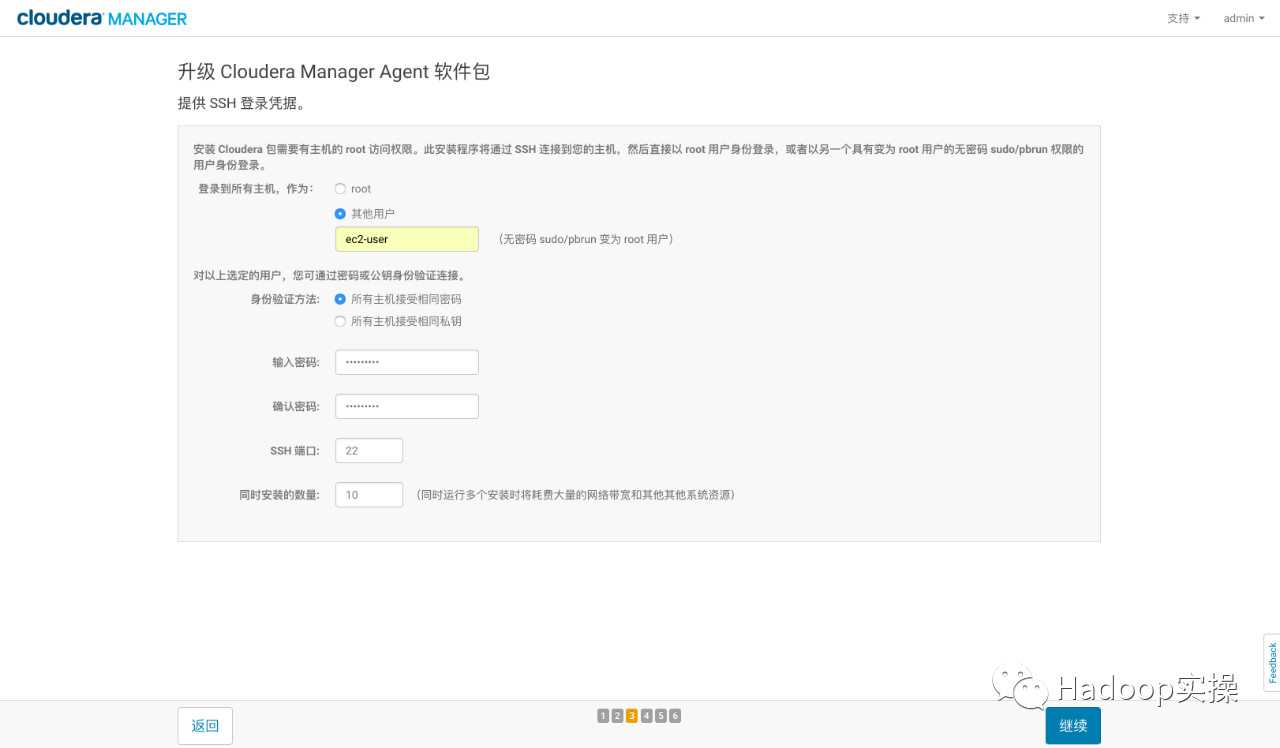This screenshot has width=1280, height=748.
Task: Select current wizard step 3
Action: (632, 716)
